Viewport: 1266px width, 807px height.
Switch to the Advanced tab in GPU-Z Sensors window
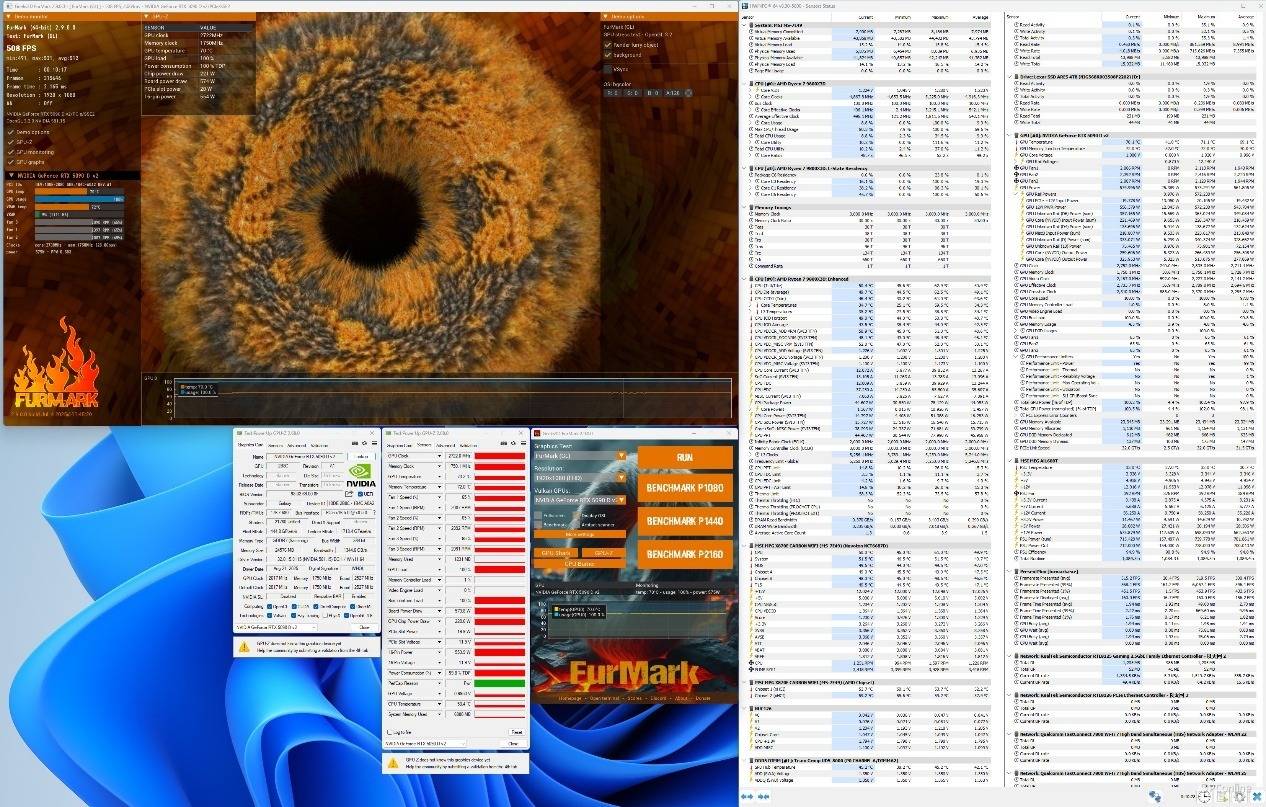tap(445, 445)
